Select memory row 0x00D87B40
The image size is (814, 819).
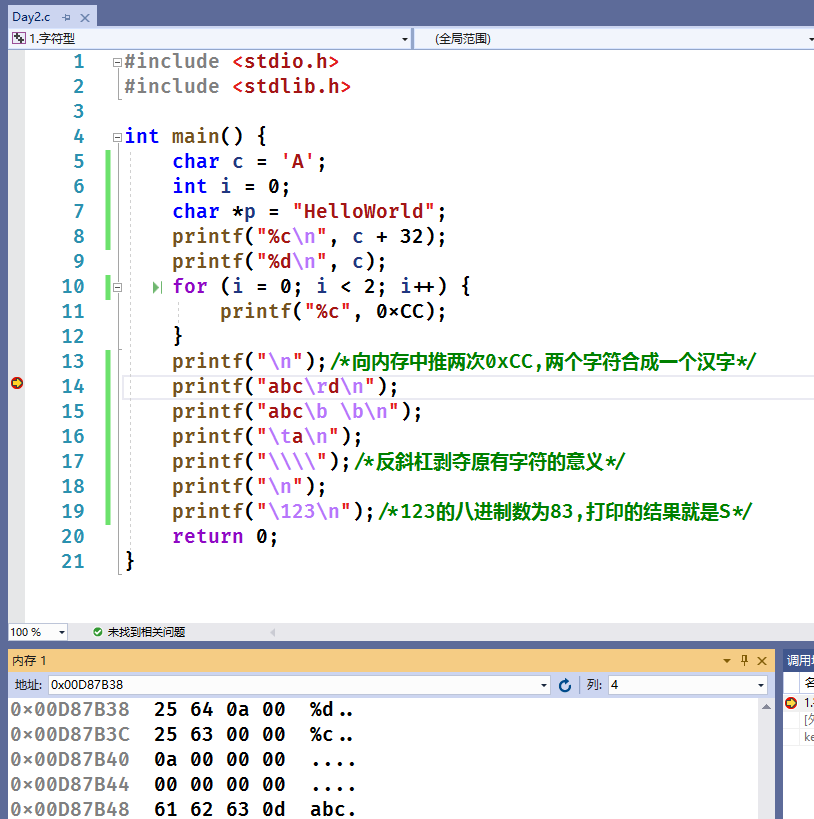tap(183, 759)
